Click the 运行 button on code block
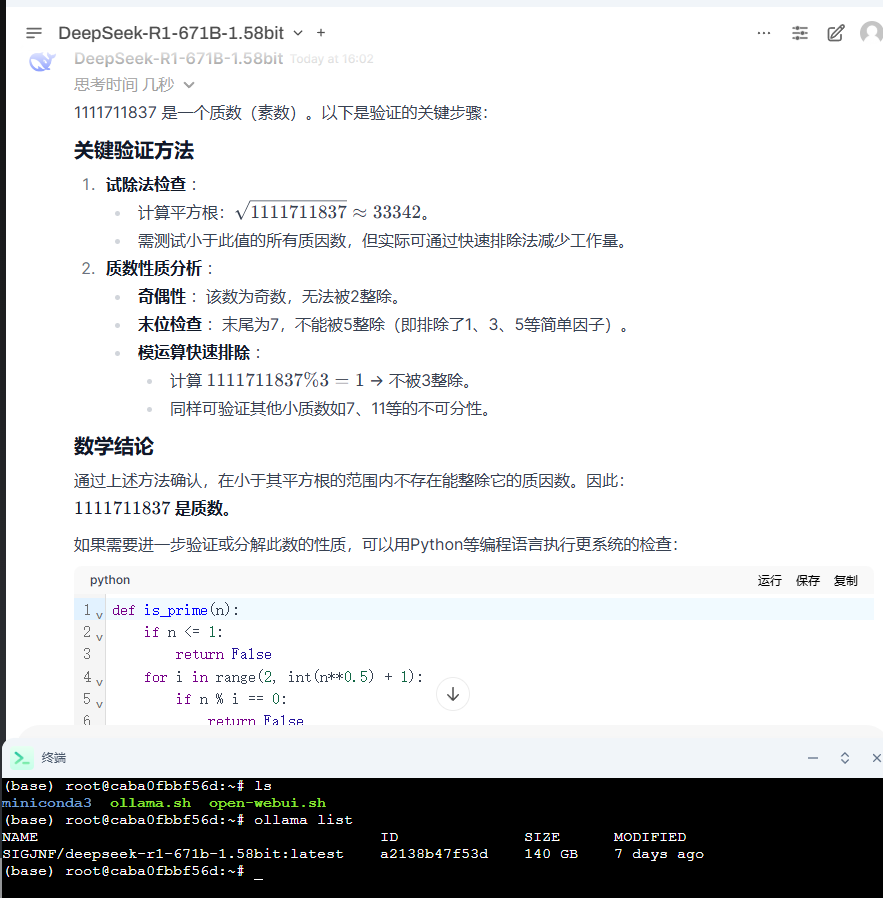The height and width of the screenshot is (898, 883). pyautogui.click(x=769, y=581)
